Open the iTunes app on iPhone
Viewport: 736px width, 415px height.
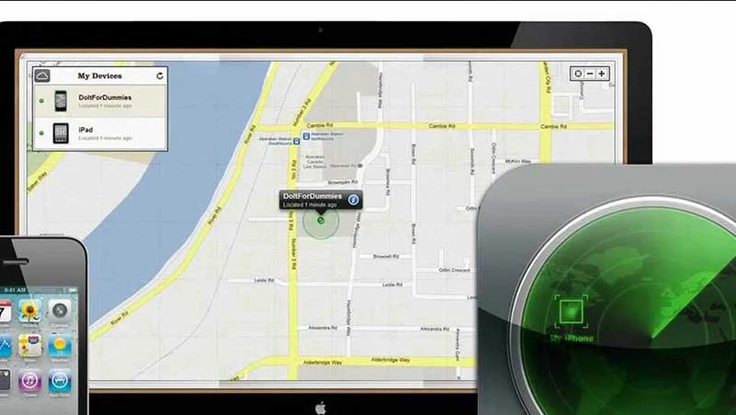point(30,381)
